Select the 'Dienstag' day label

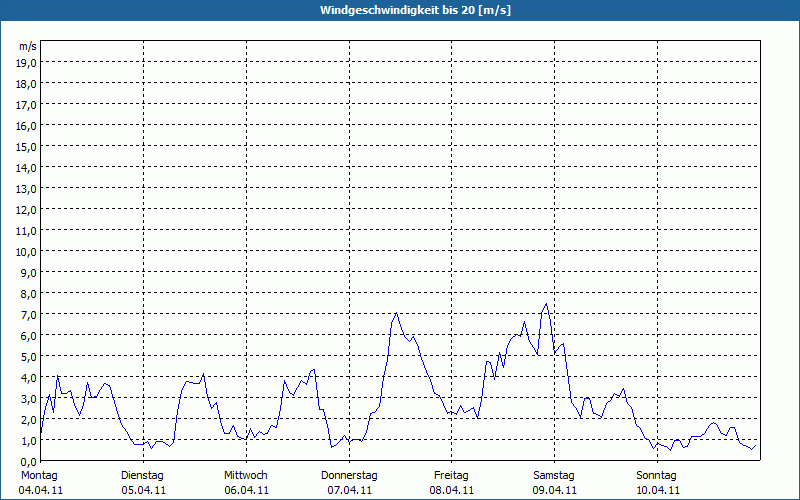142,476
